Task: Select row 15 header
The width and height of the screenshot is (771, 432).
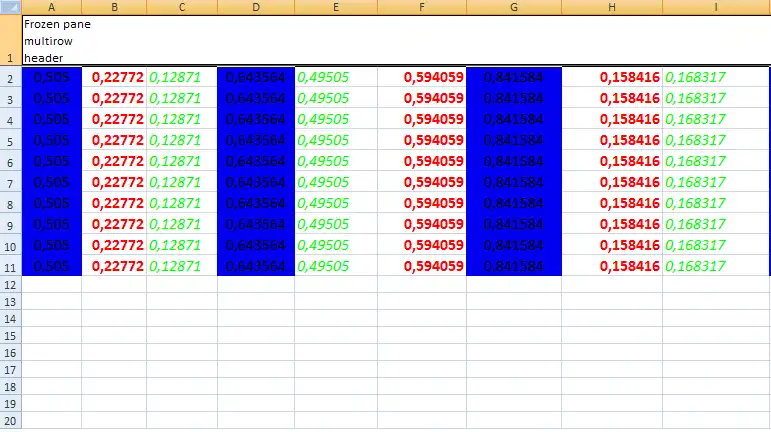Action: (10, 336)
